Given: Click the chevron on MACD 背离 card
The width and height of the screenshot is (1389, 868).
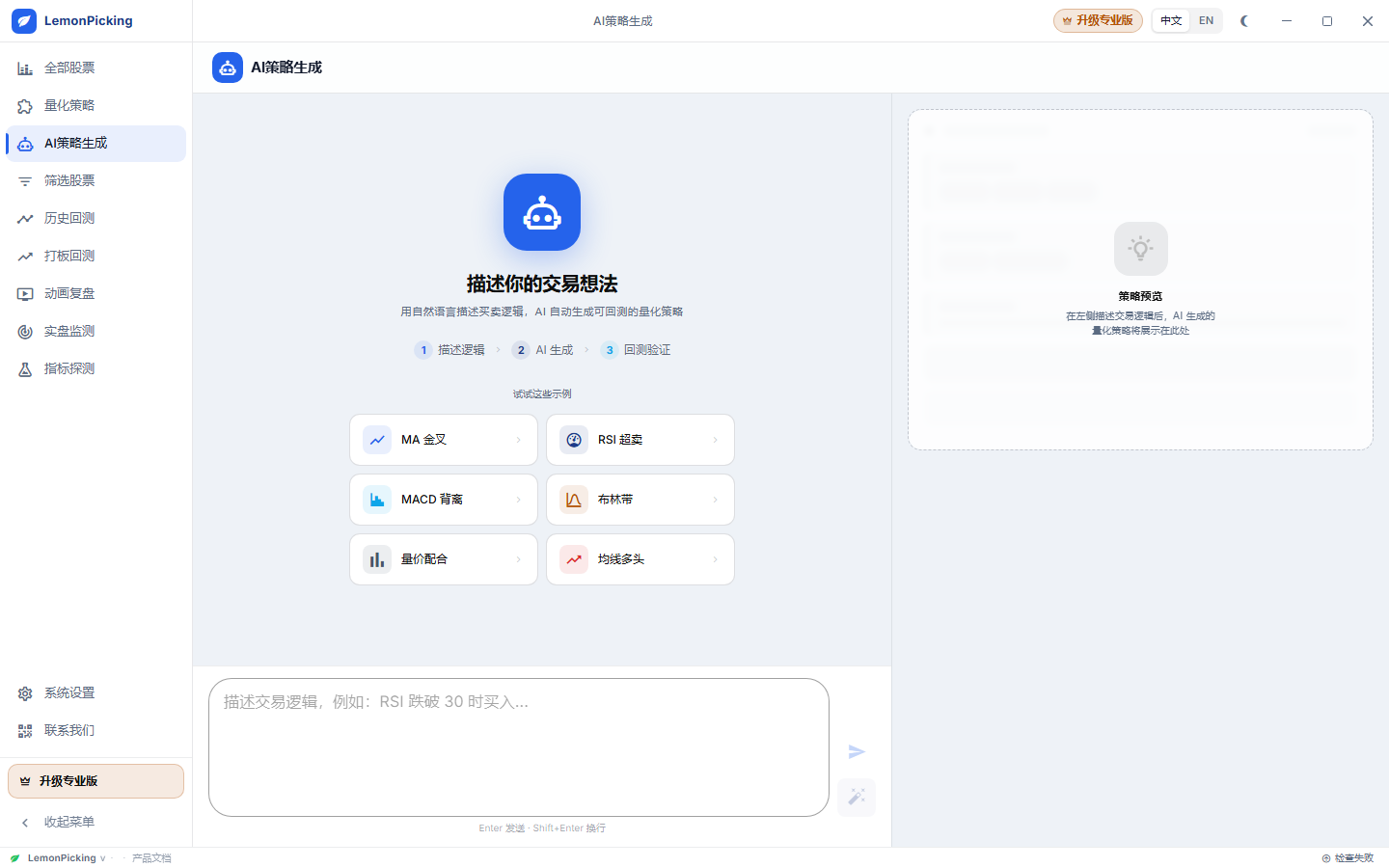Looking at the screenshot, I should 519,500.
